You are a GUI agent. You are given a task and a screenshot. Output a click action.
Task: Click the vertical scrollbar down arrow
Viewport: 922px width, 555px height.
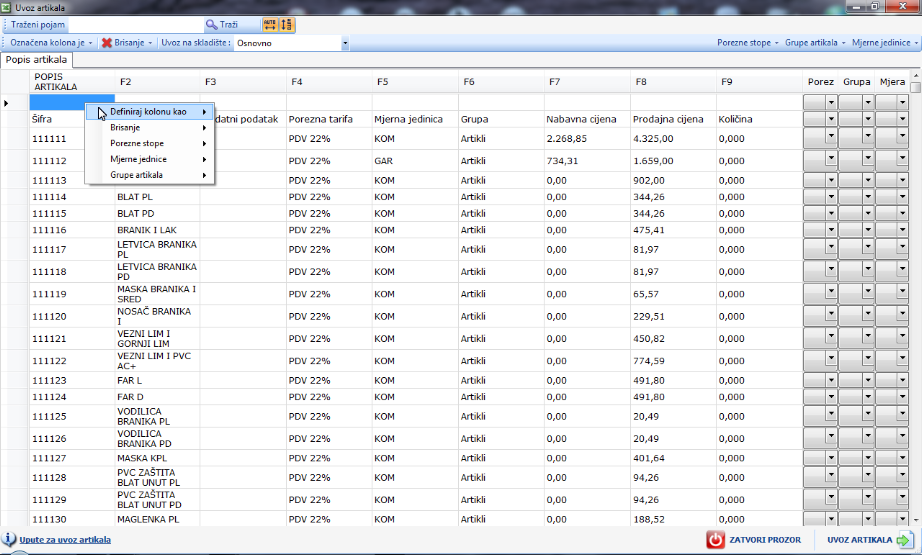[916, 520]
